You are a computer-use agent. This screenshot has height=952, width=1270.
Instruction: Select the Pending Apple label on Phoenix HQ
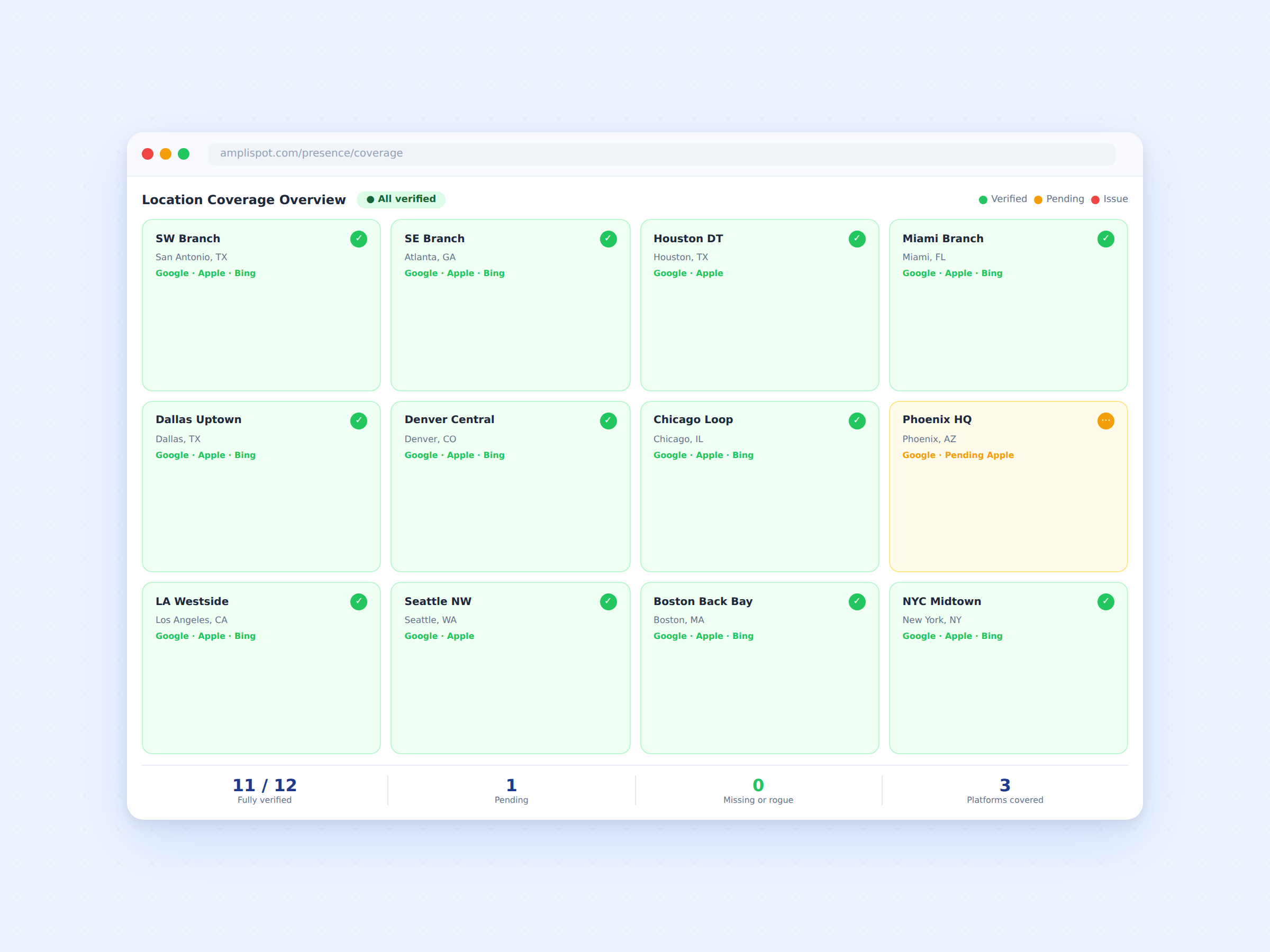coord(979,455)
